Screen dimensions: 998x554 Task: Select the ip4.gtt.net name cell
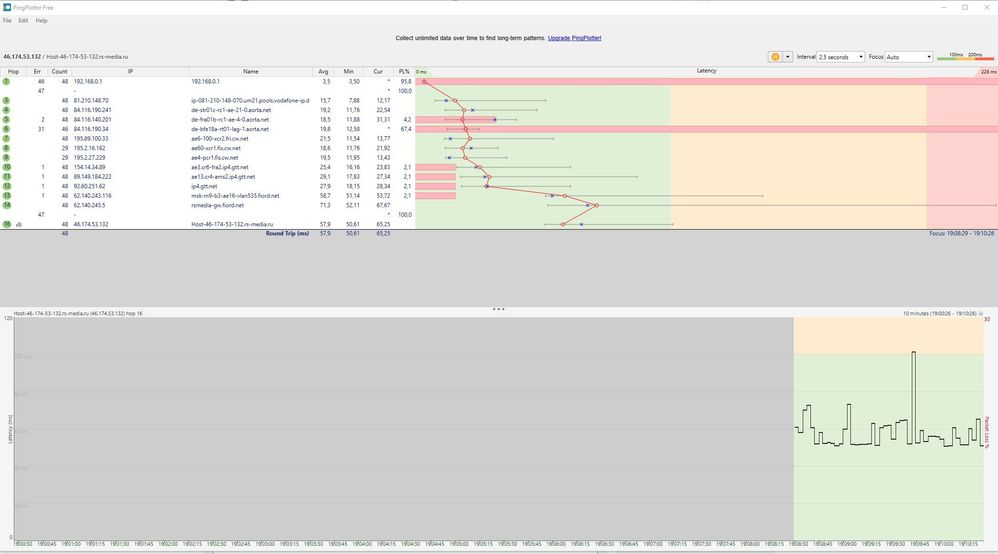[204, 187]
